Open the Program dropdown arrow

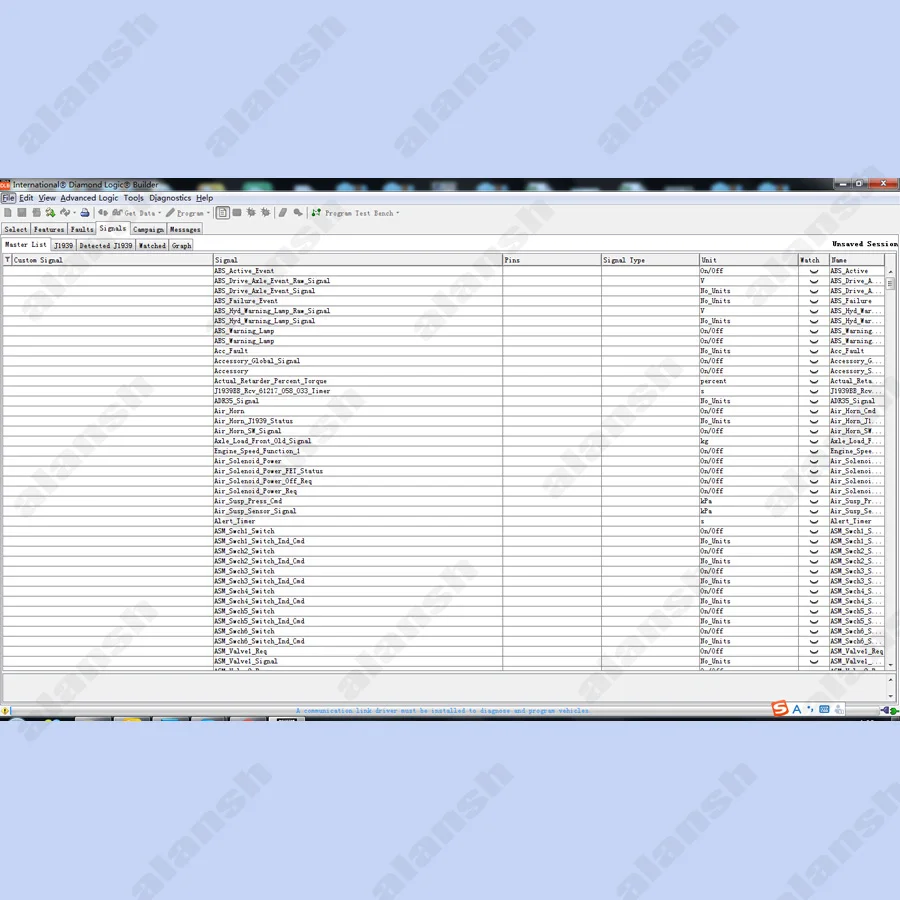(x=208, y=213)
